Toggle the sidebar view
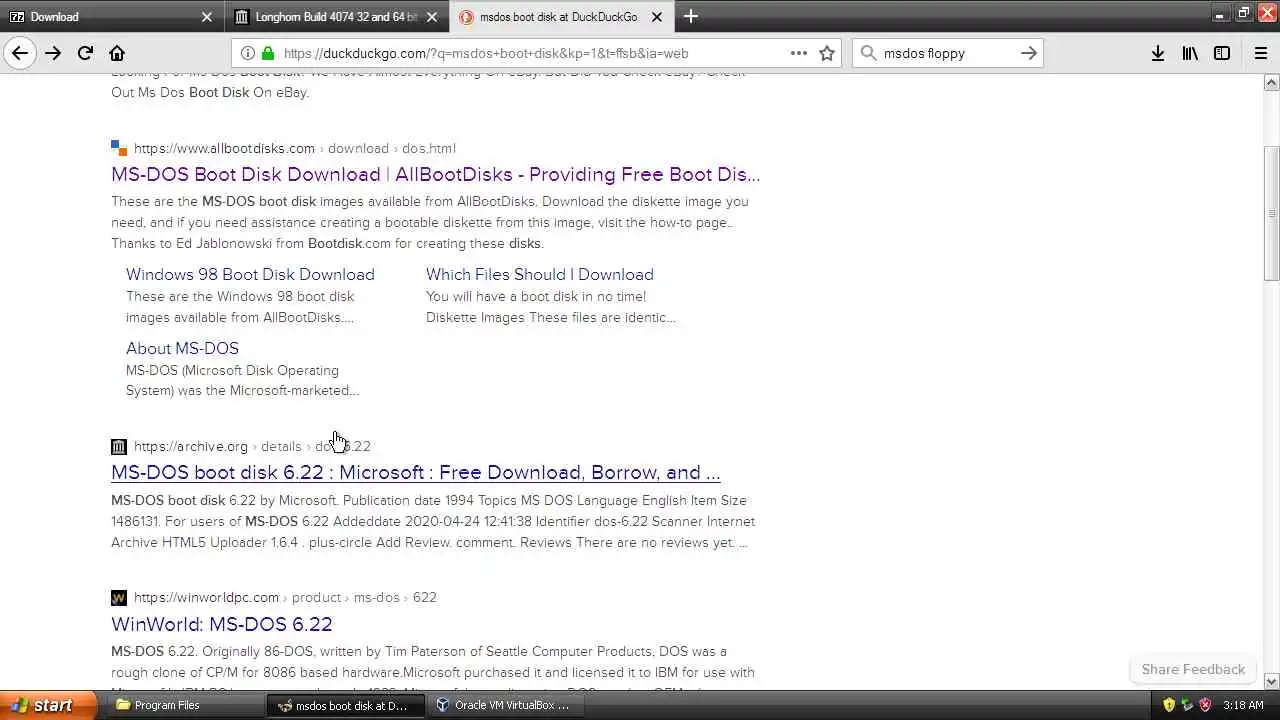The width and height of the screenshot is (1280, 720). pyautogui.click(x=1222, y=53)
